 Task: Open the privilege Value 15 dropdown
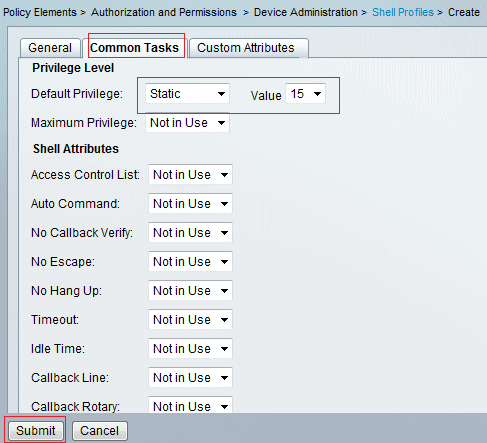pos(305,94)
